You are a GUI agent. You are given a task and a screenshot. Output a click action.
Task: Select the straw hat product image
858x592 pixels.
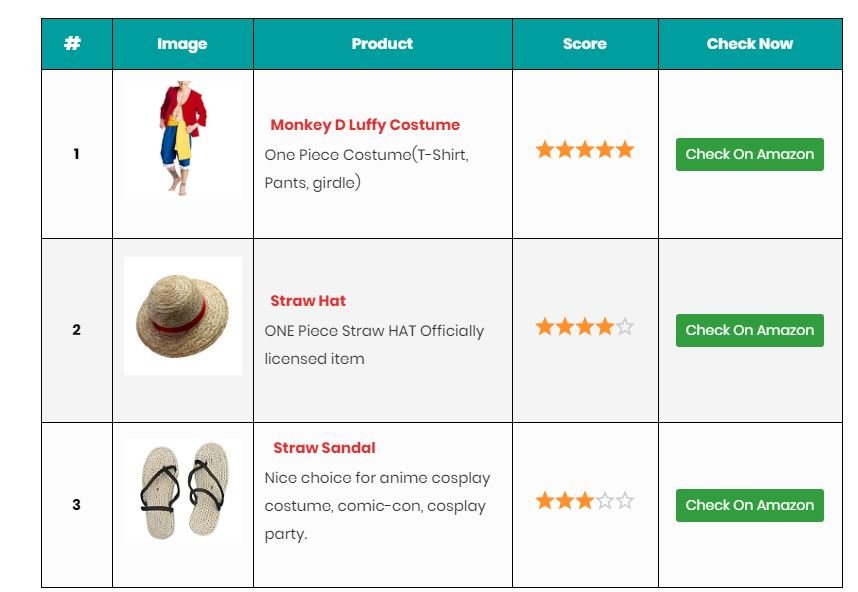[183, 316]
